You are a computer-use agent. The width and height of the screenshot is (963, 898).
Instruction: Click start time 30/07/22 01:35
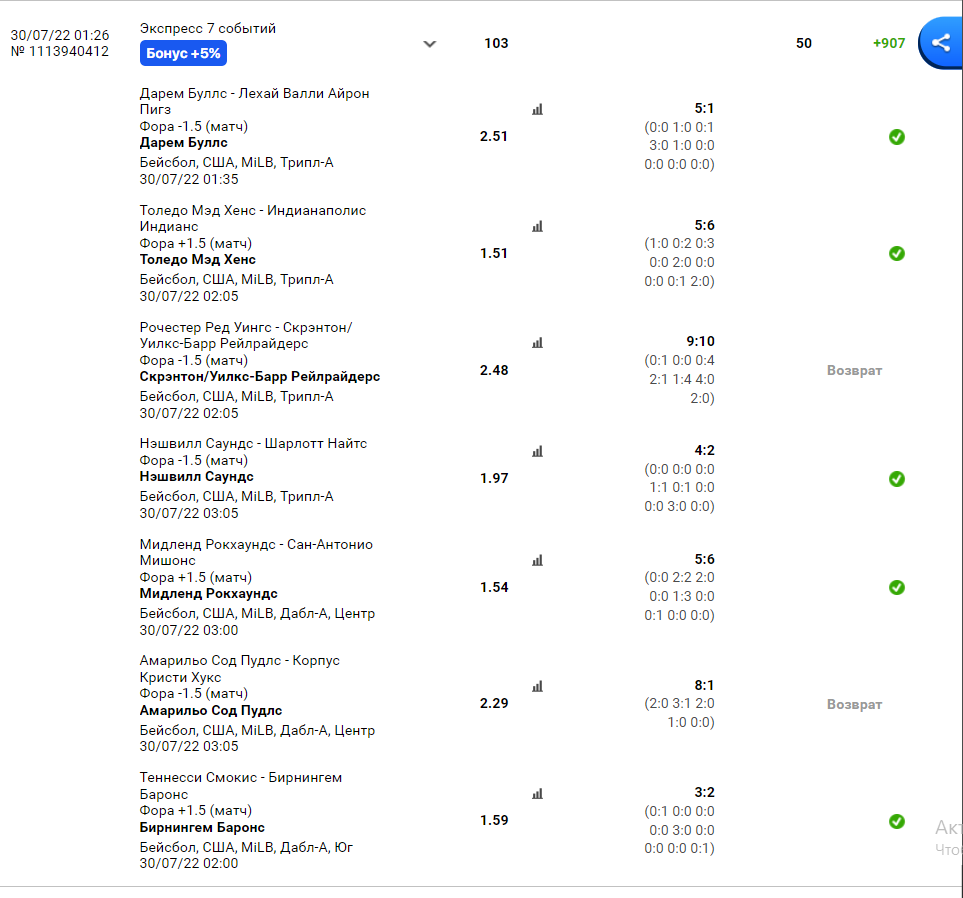click(x=189, y=179)
